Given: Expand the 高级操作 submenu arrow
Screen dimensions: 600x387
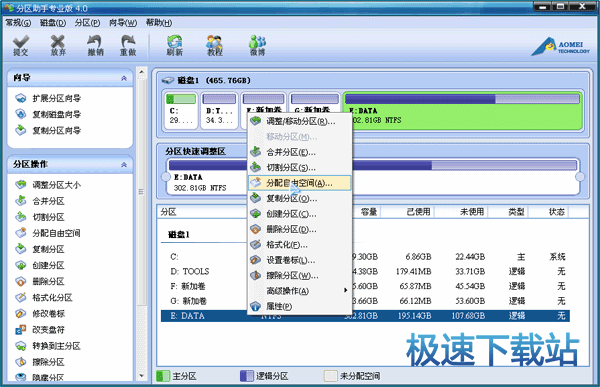Looking at the screenshot, I should pyautogui.click(x=346, y=291).
